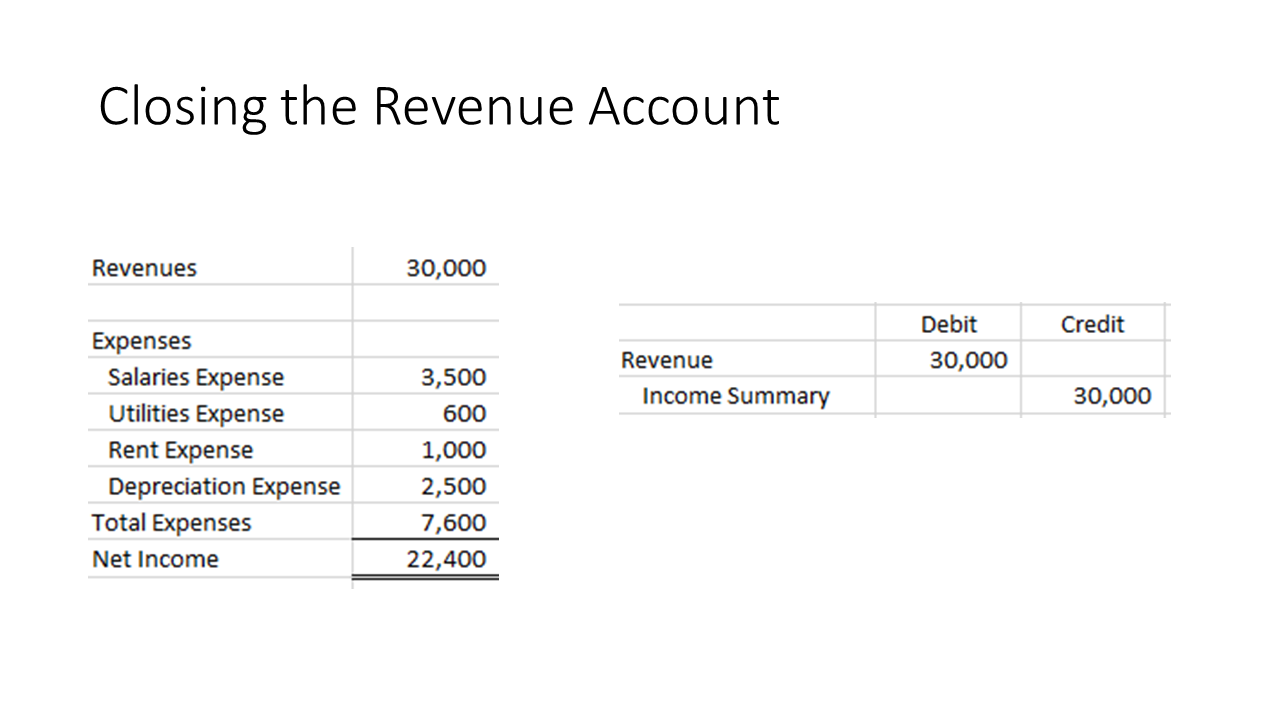
Task: Select the 'Expenses' heading row
Action: [x=141, y=341]
